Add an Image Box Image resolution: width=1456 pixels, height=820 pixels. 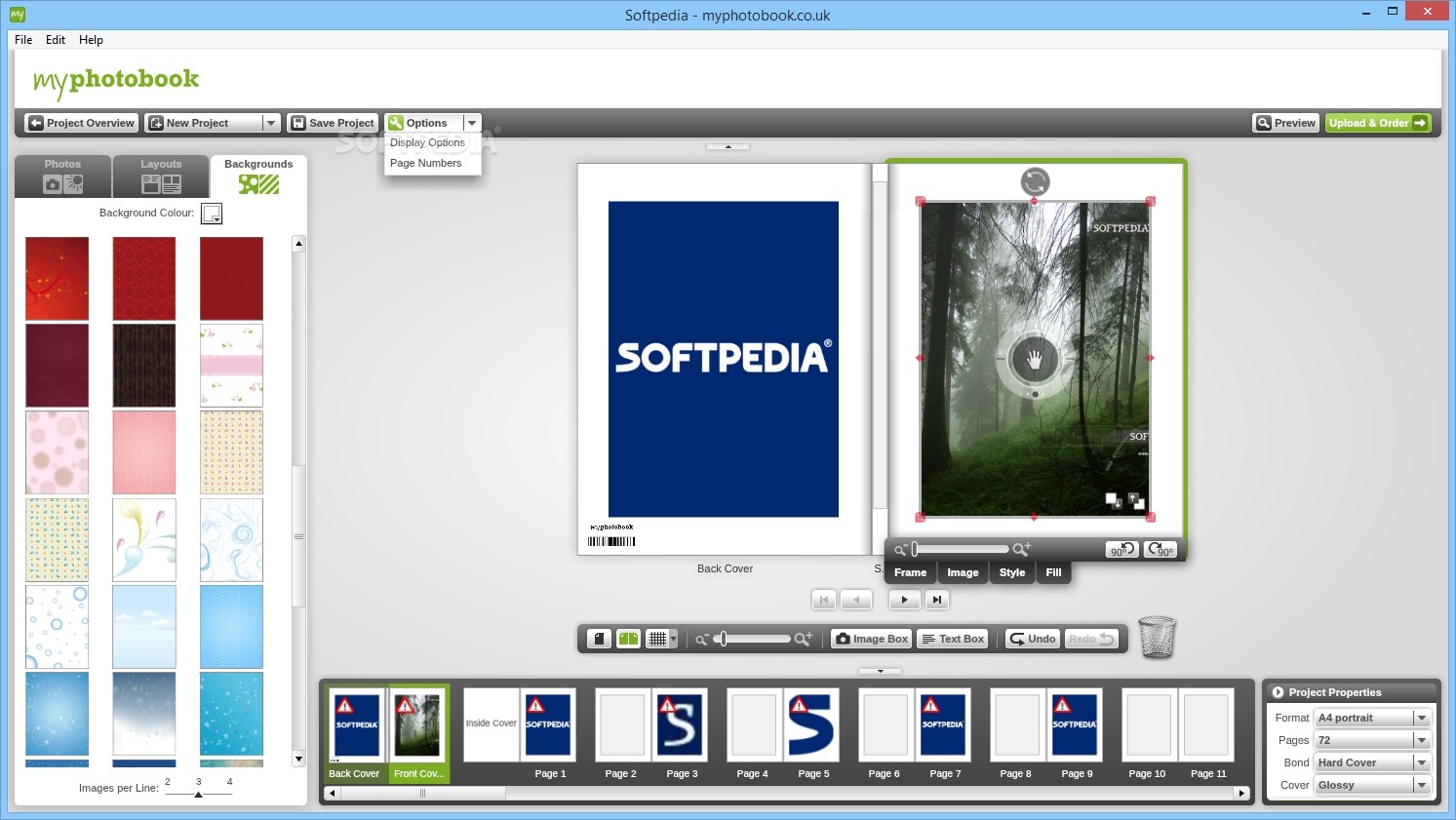[x=872, y=639]
